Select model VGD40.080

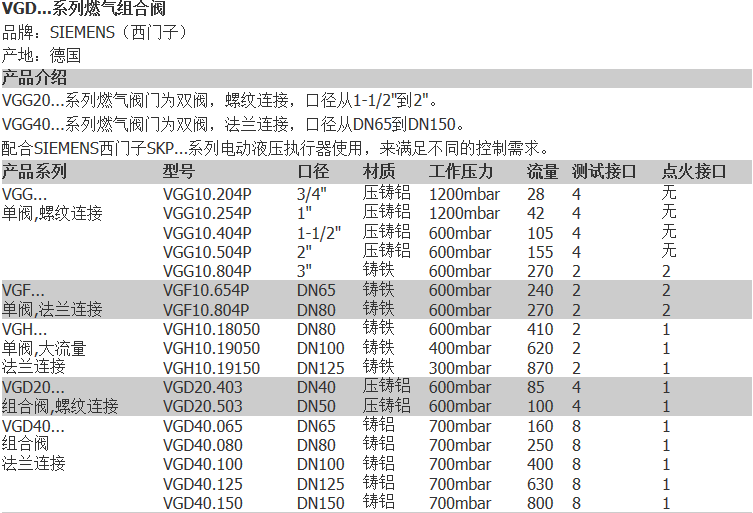[x=203, y=446]
